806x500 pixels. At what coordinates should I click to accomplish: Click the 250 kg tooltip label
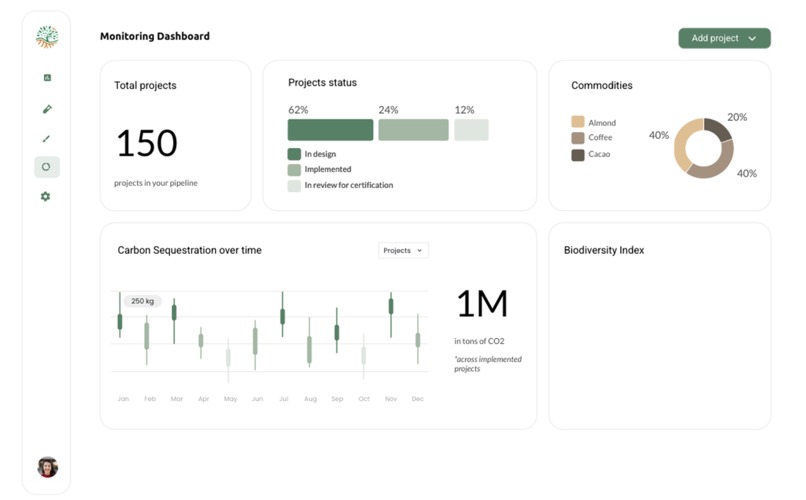pos(142,301)
